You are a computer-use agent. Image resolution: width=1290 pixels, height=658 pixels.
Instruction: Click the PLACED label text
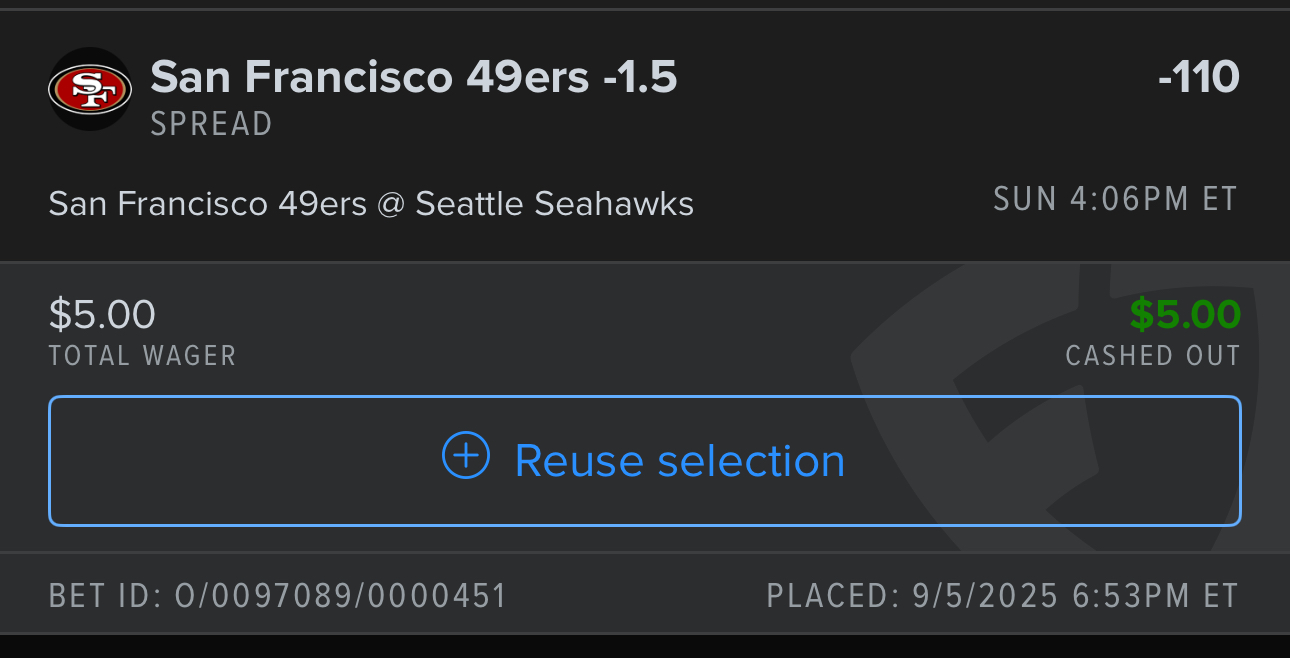pyautogui.click(x=833, y=596)
